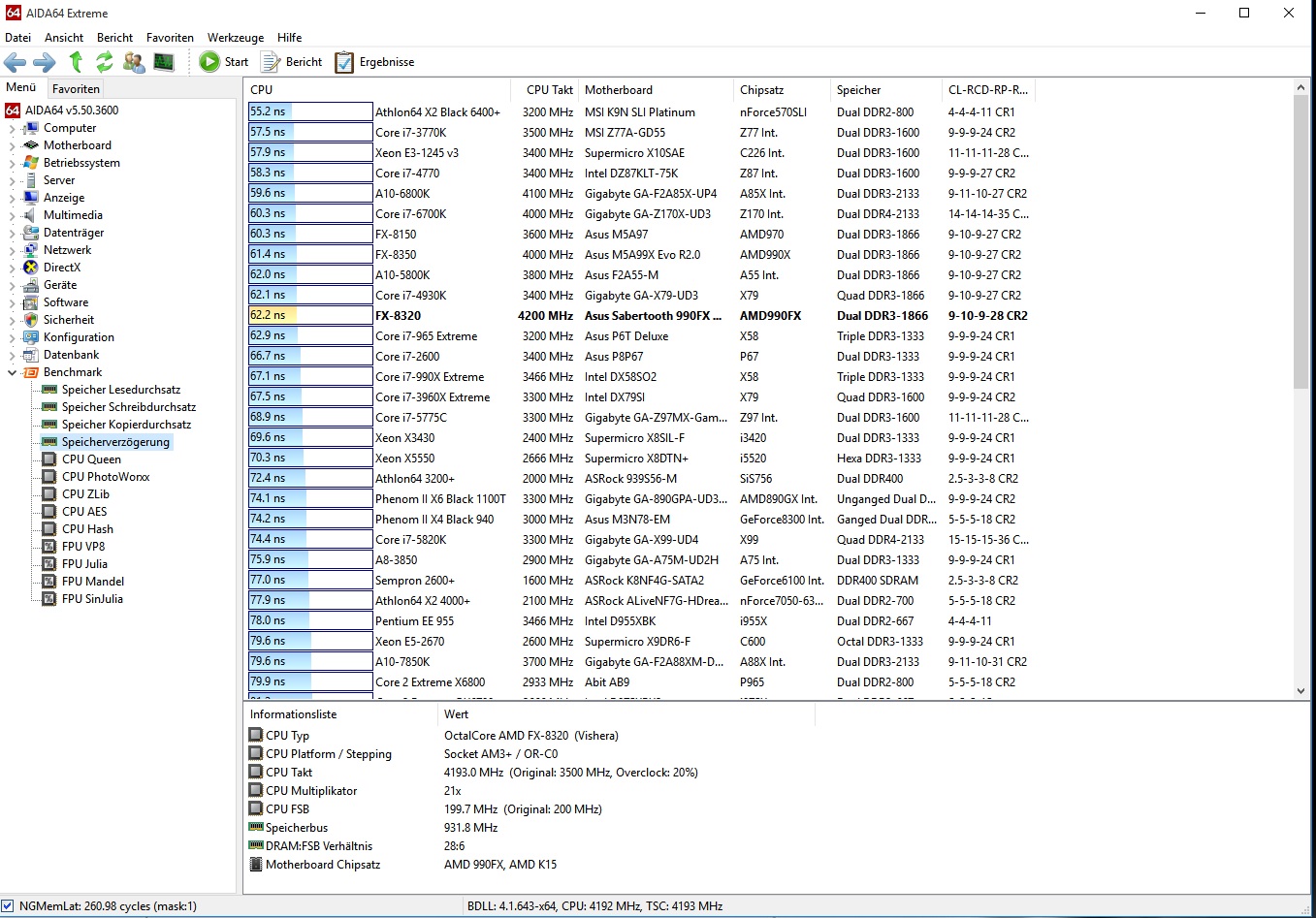Screen dimensions: 1316x918
Task: Click the system monitor graph toolbar icon
Action: (164, 62)
